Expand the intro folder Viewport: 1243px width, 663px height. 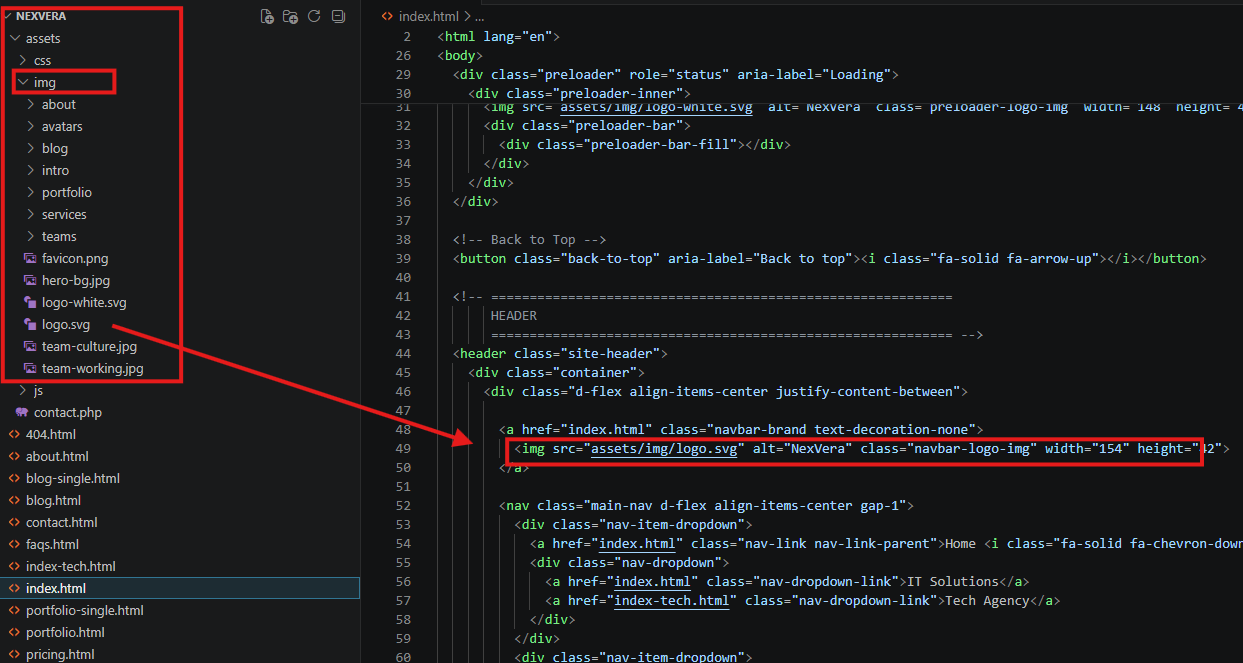tap(31, 170)
